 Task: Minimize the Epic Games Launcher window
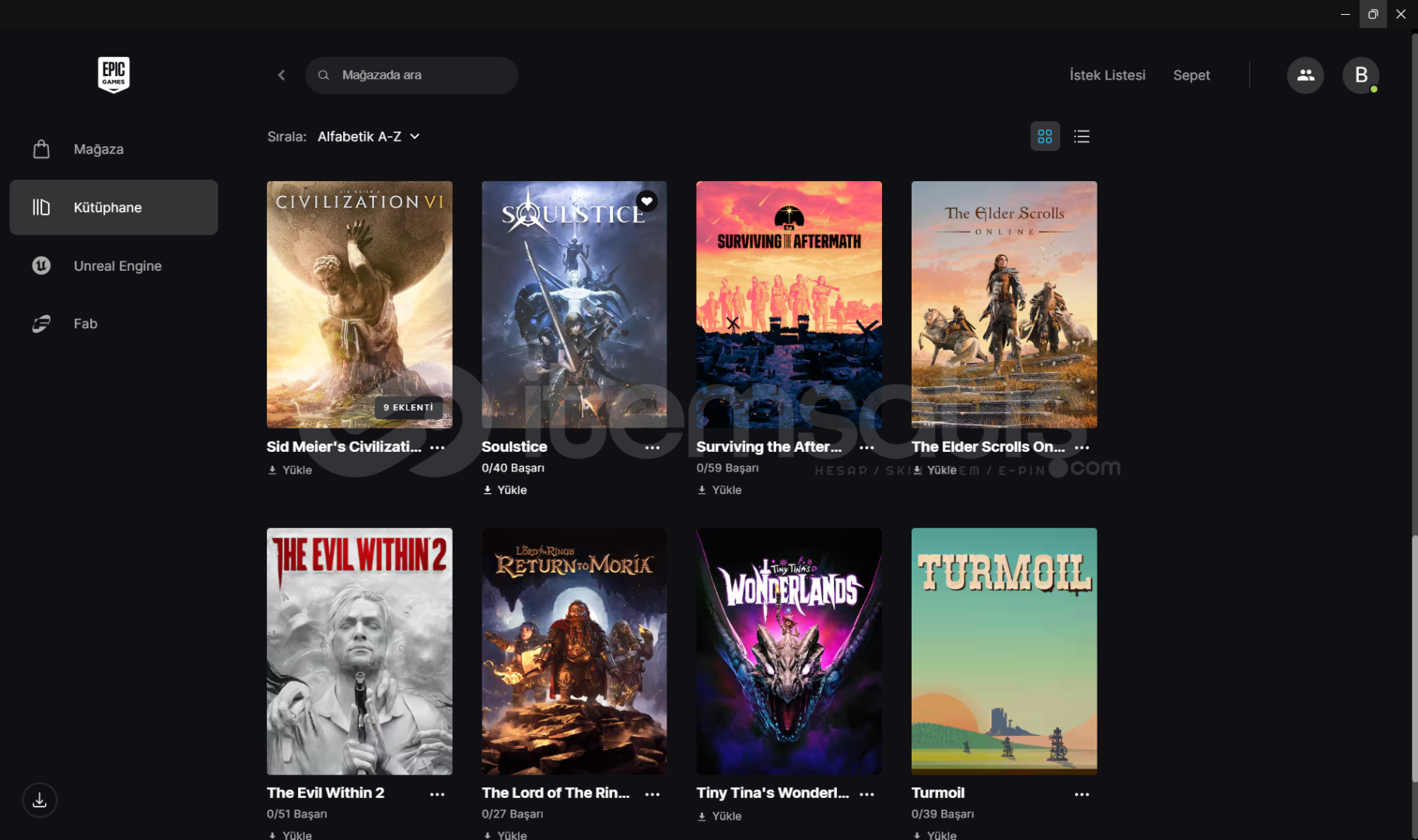click(x=1345, y=14)
